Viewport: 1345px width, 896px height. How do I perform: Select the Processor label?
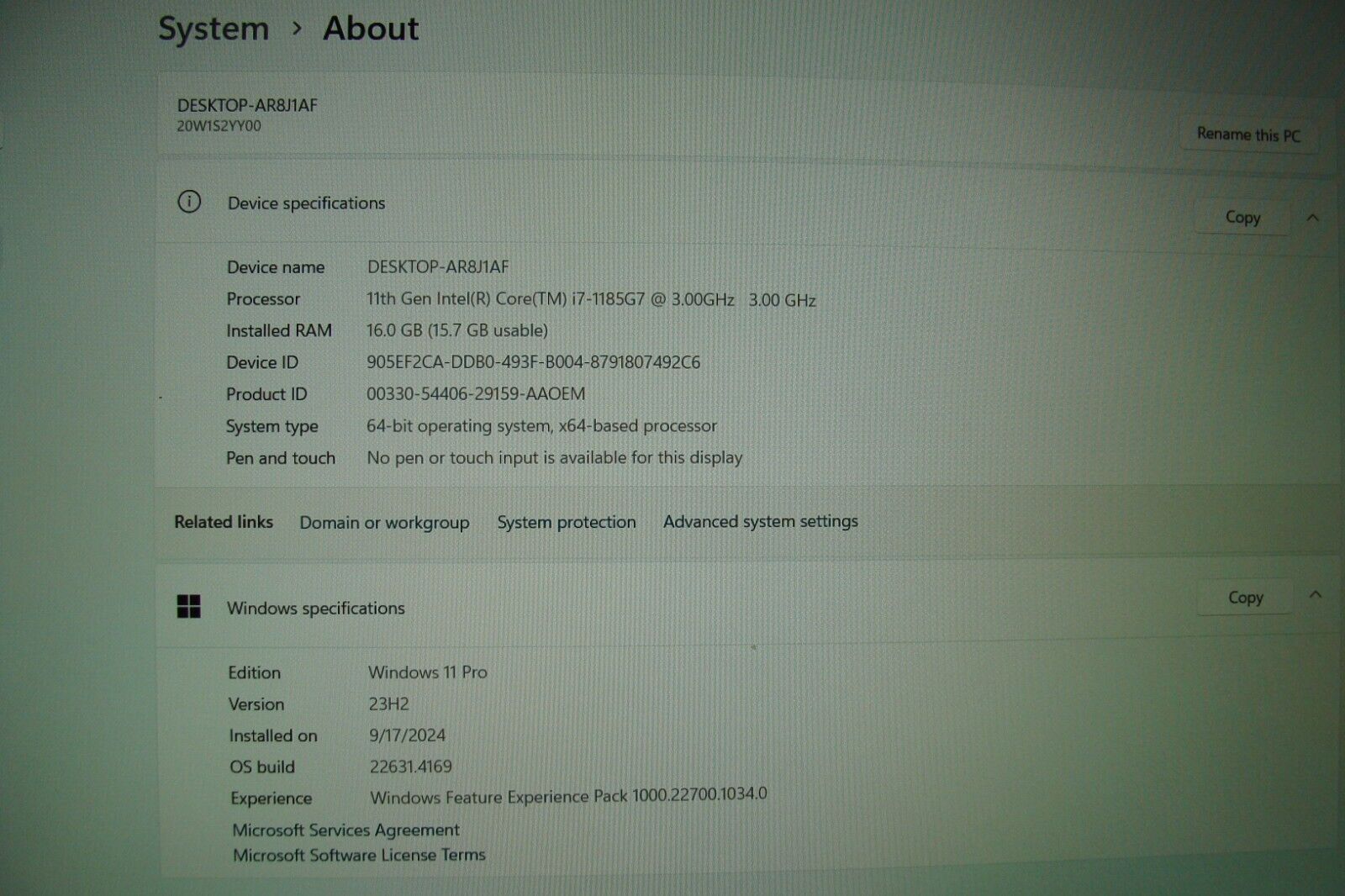point(263,299)
